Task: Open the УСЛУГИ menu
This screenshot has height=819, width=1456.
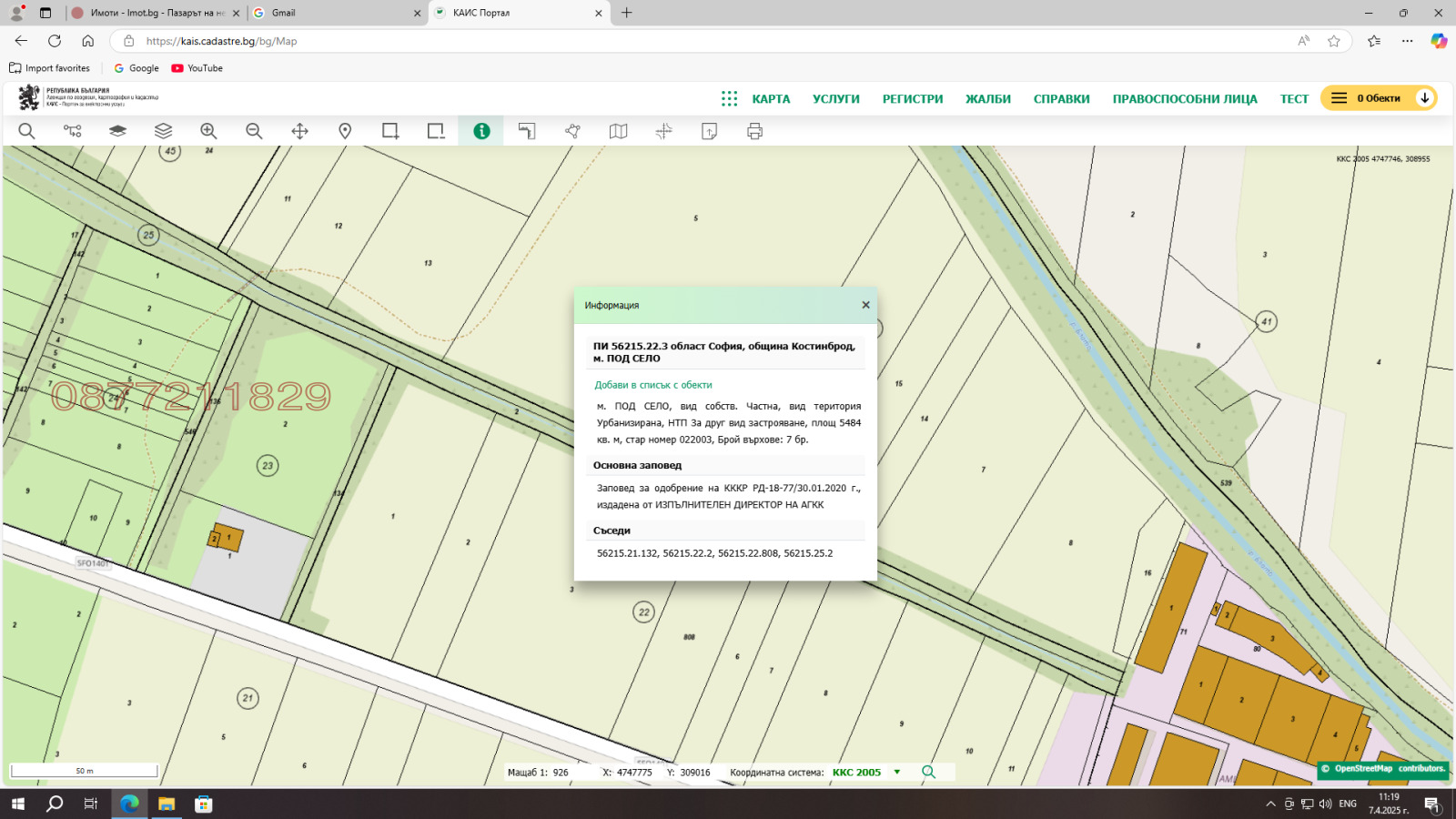Action: [x=835, y=98]
